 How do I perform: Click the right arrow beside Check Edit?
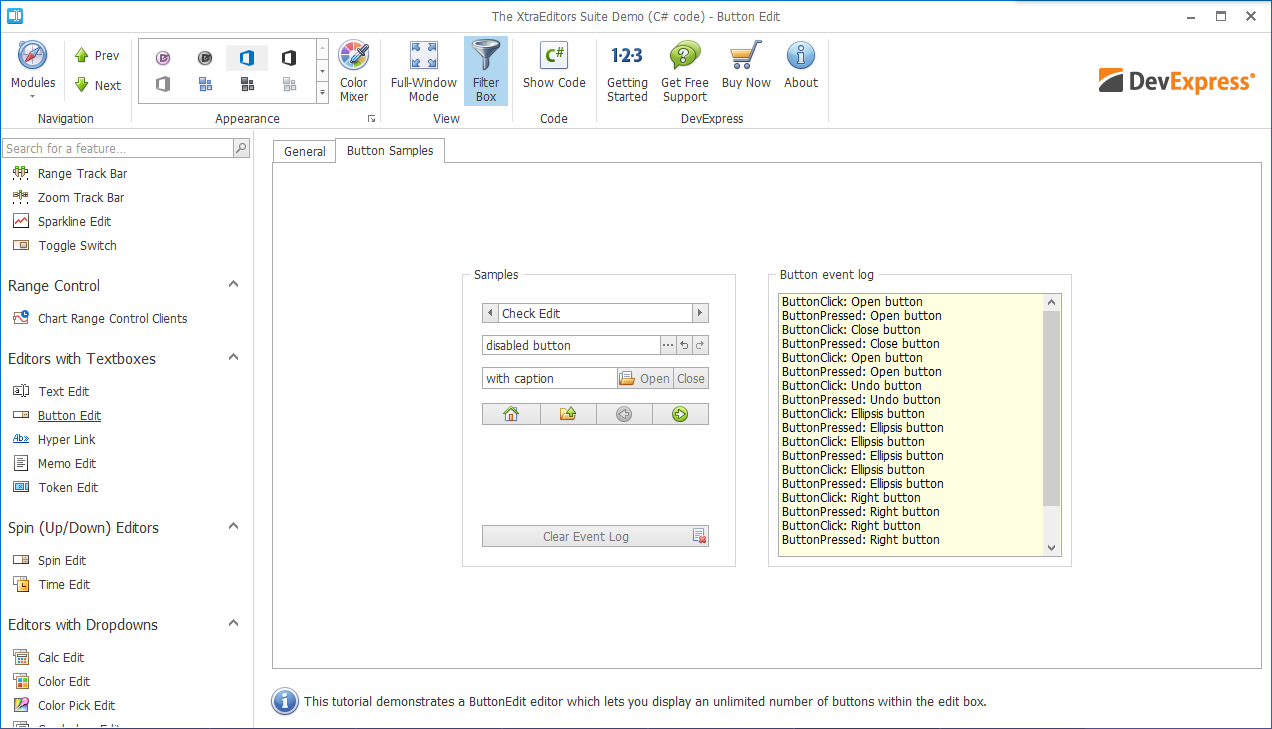tap(700, 313)
